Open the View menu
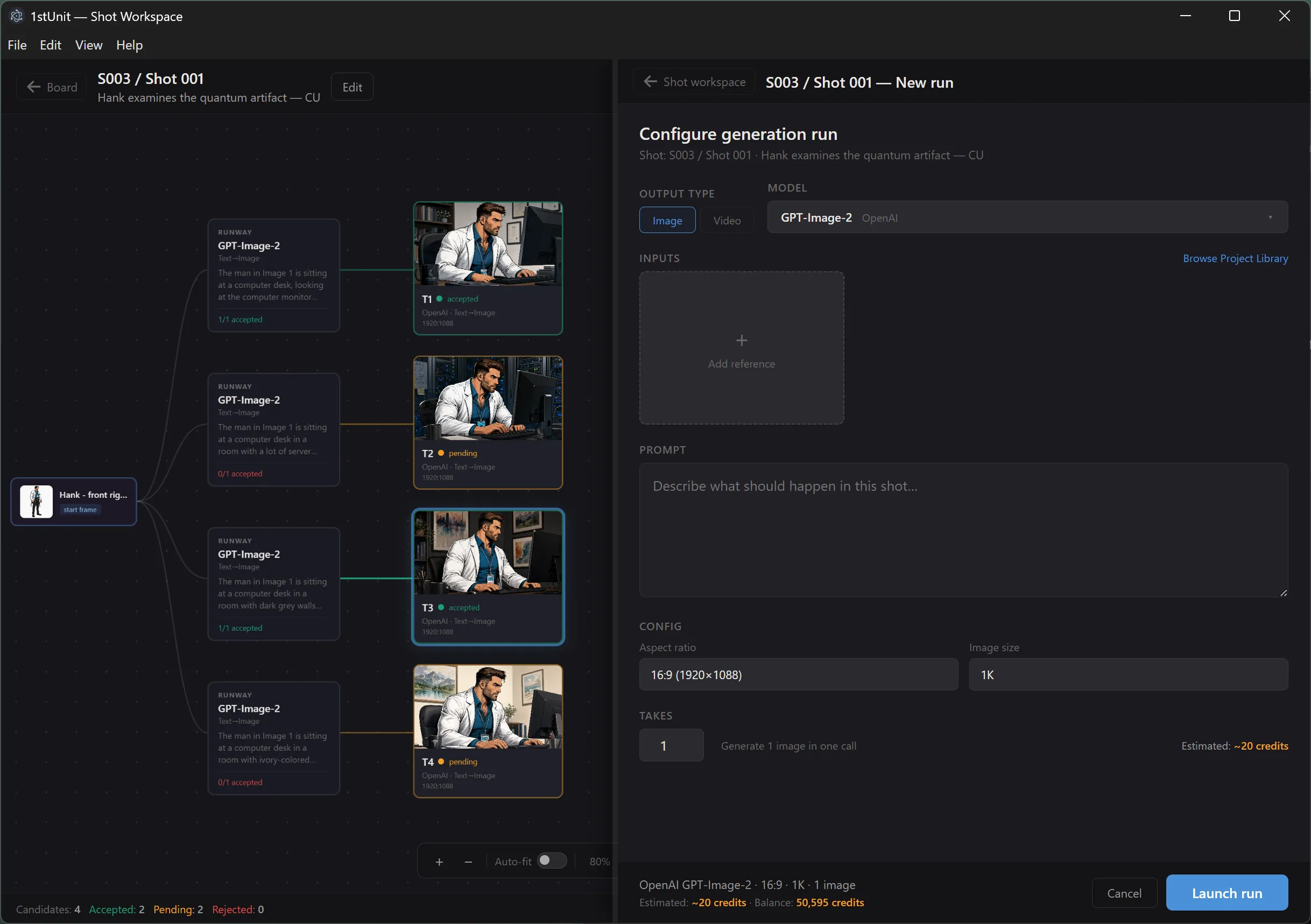The image size is (1311, 924). click(x=88, y=45)
